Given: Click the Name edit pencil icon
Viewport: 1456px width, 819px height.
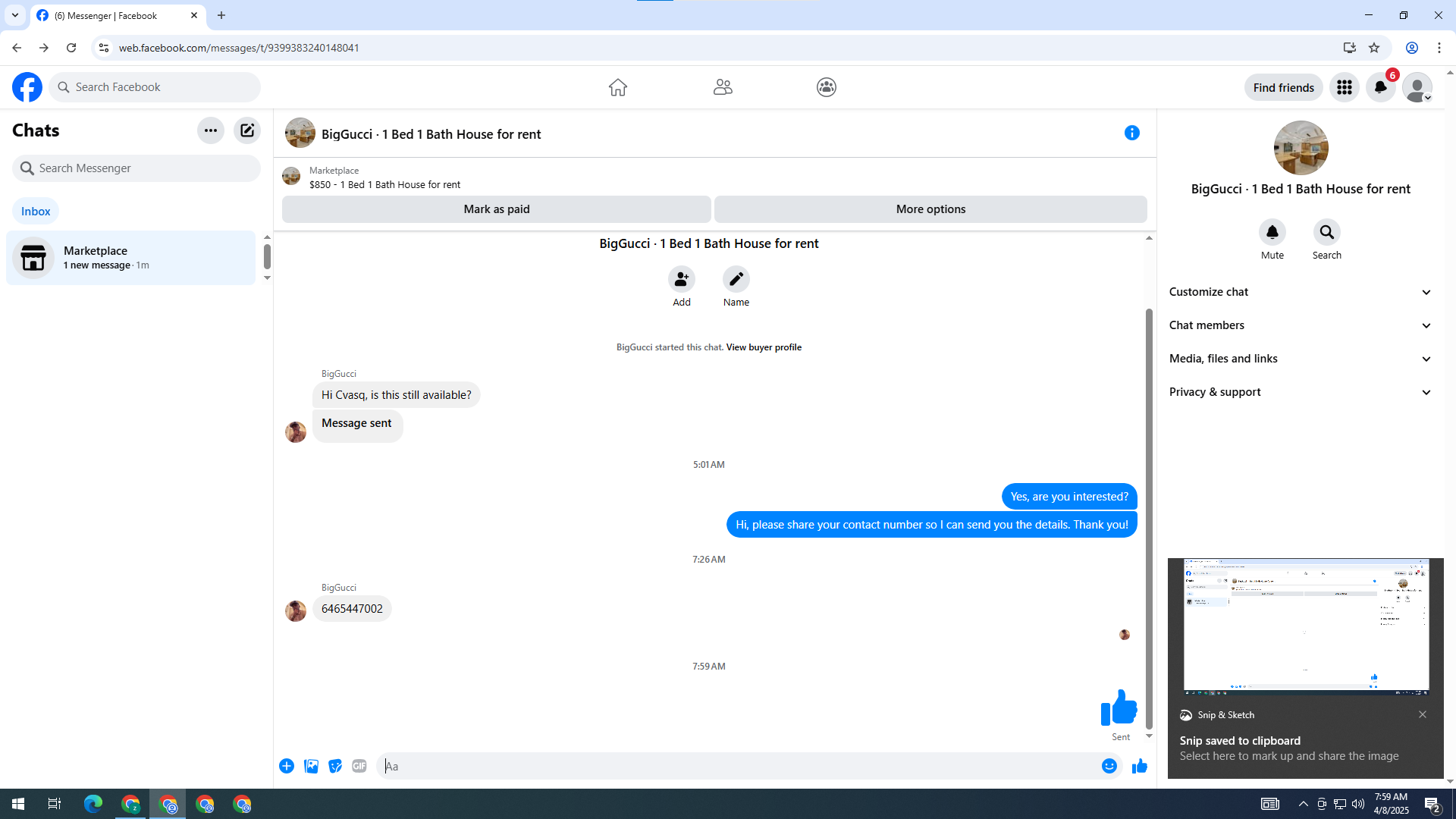Looking at the screenshot, I should pyautogui.click(x=736, y=279).
